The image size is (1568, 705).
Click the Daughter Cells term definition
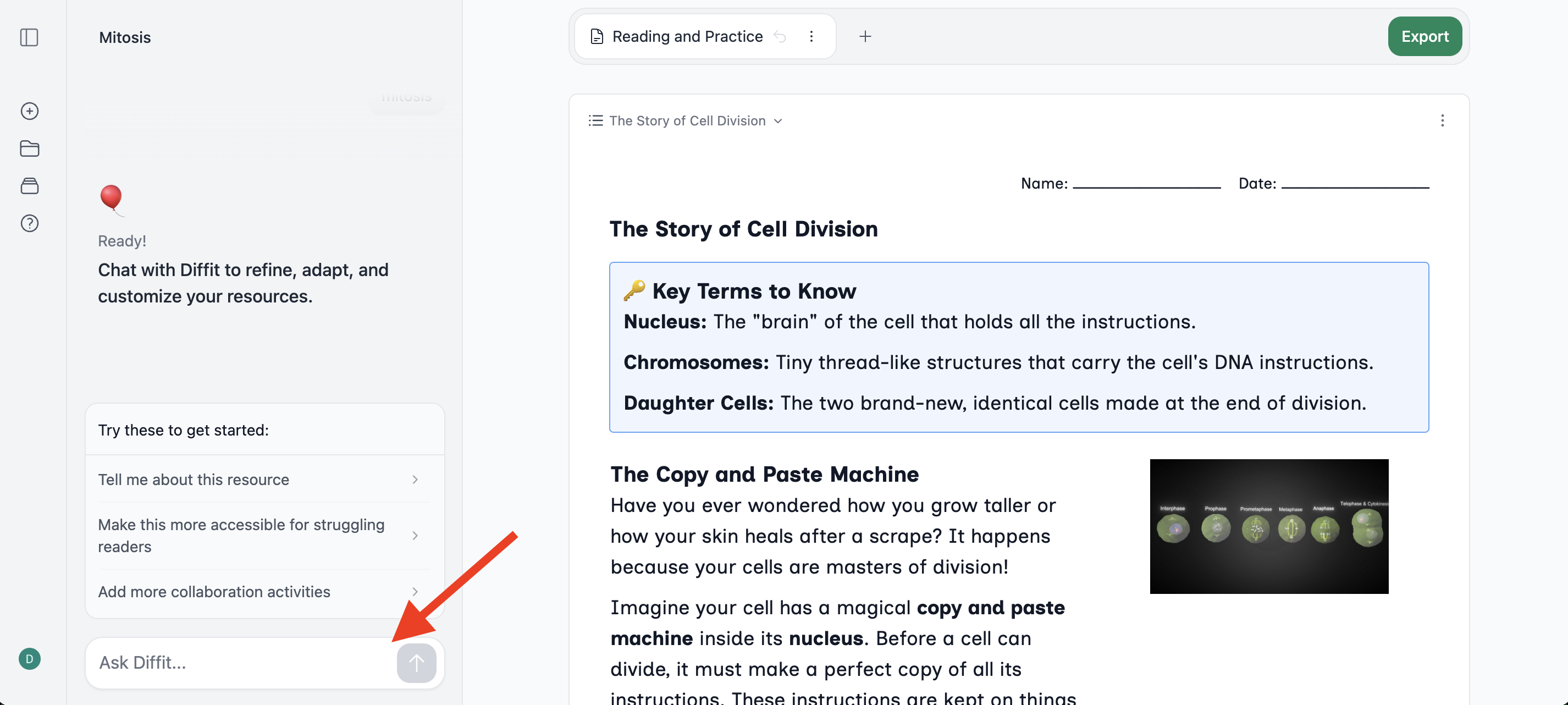pyautogui.click(x=995, y=404)
